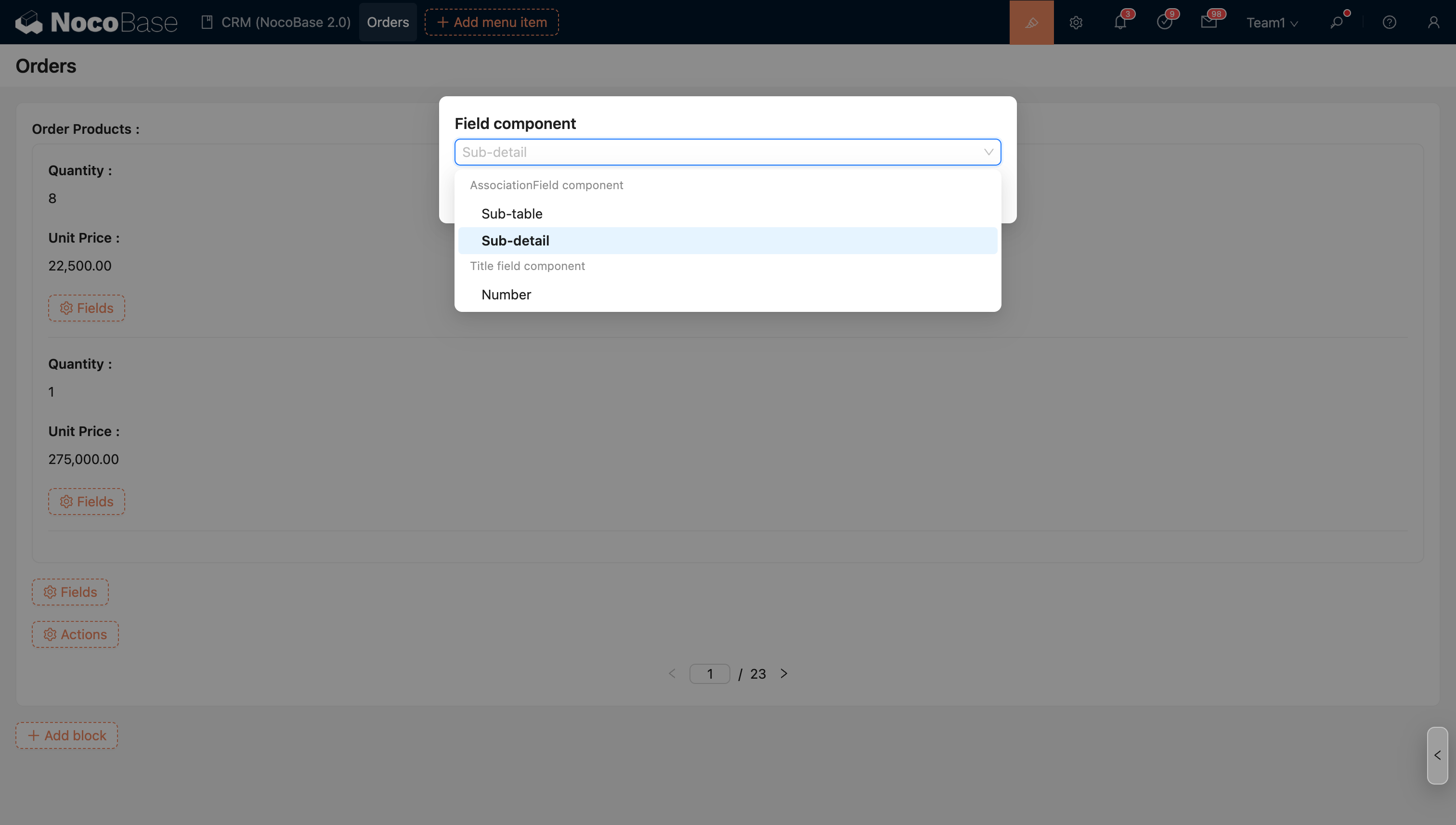The height and width of the screenshot is (825, 1456).
Task: Open CRM (NocoBase 2.0) menu item
Action: 276,22
